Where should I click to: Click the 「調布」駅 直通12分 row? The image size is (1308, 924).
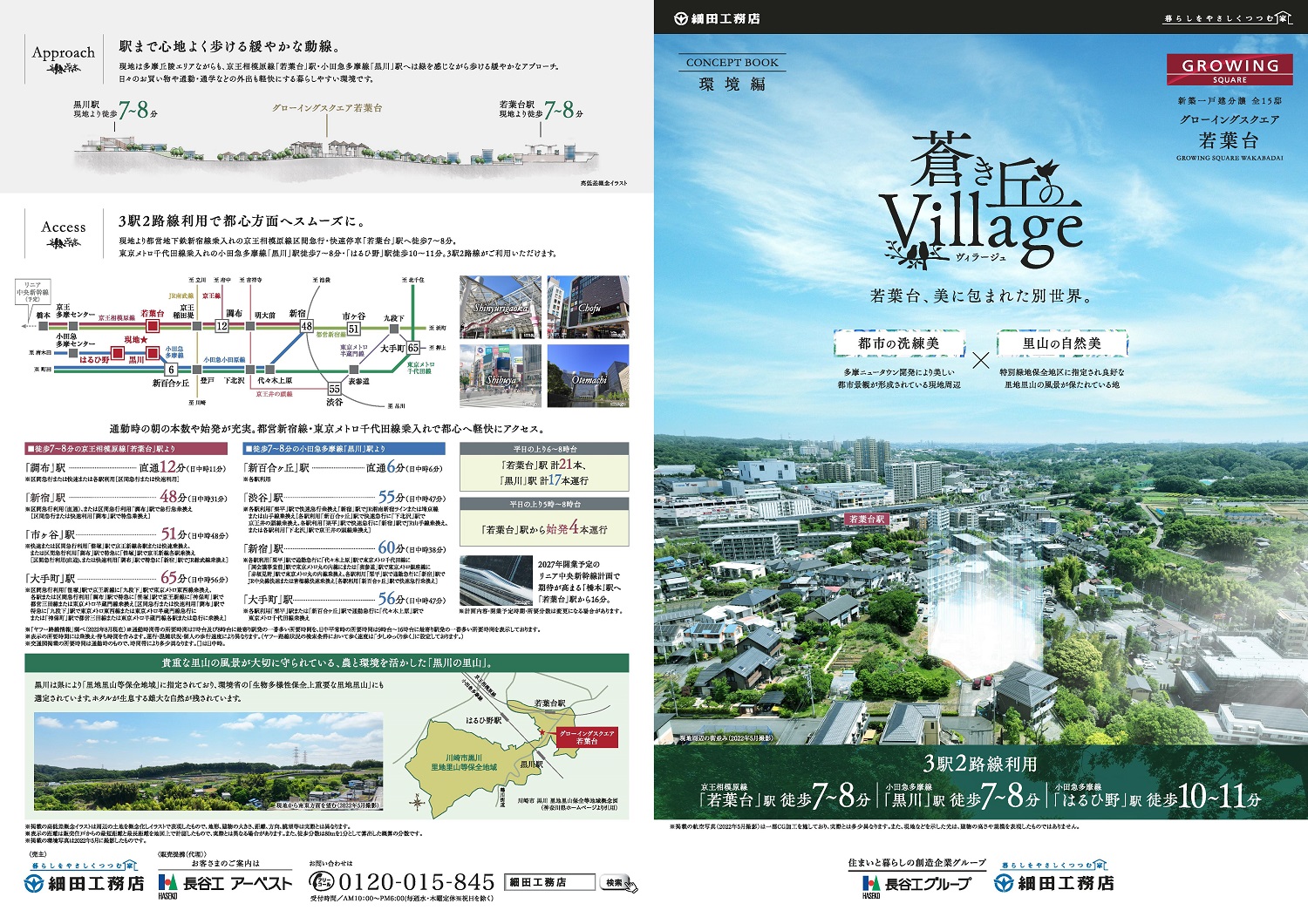tap(126, 467)
